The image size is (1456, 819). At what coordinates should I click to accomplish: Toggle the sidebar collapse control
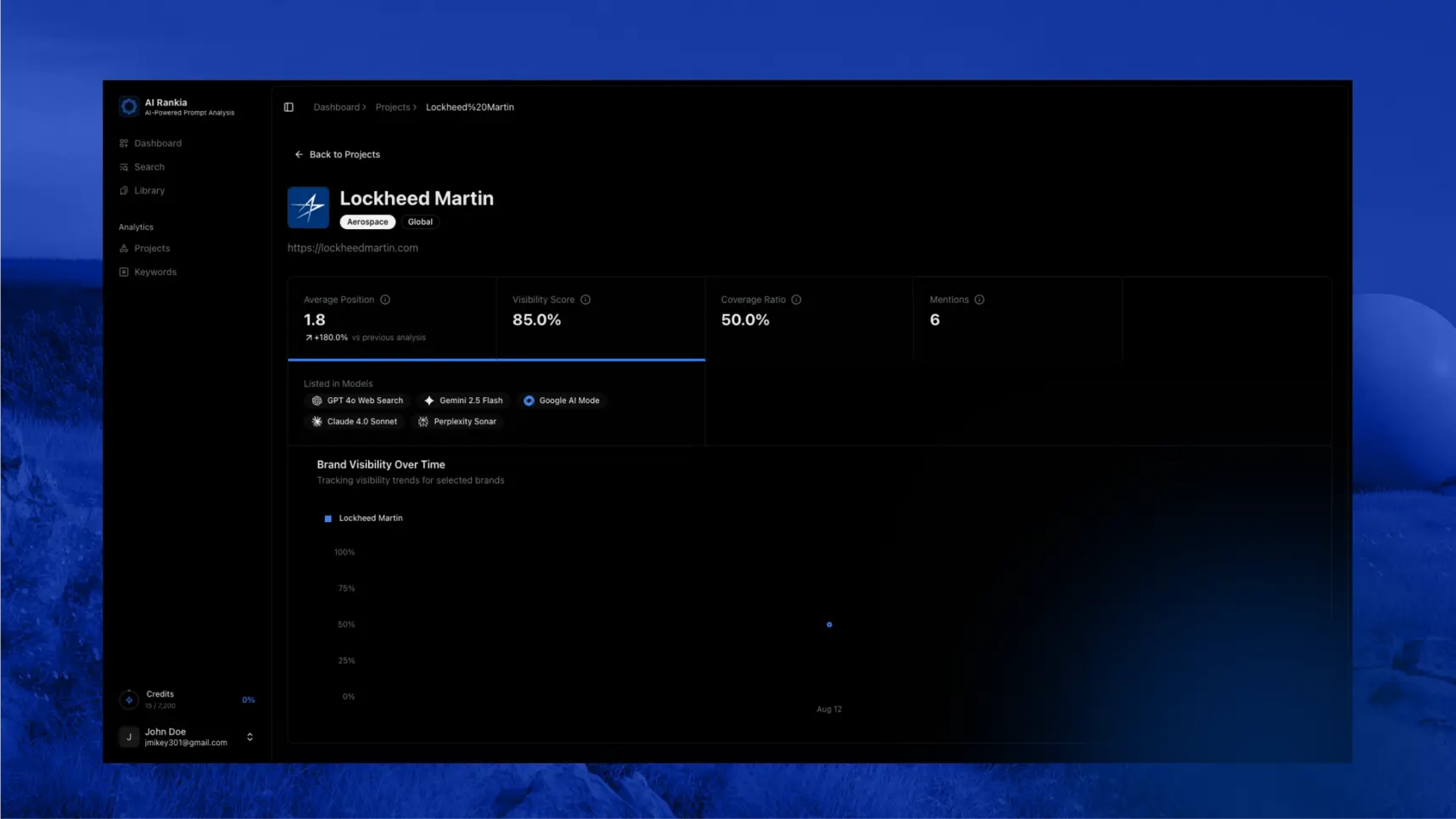tap(288, 107)
